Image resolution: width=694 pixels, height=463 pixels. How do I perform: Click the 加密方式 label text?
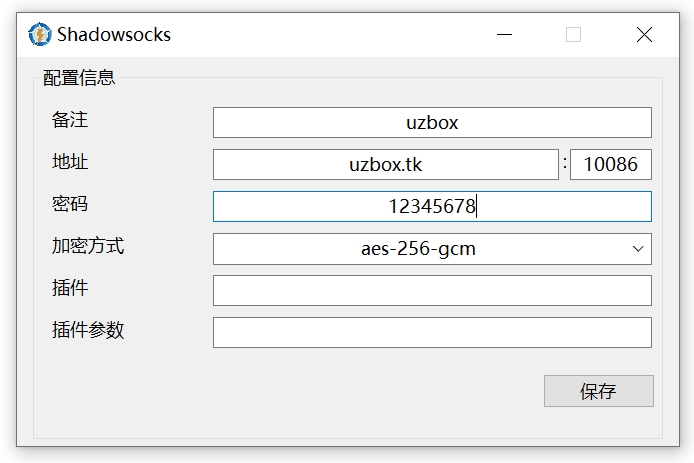click(88, 246)
